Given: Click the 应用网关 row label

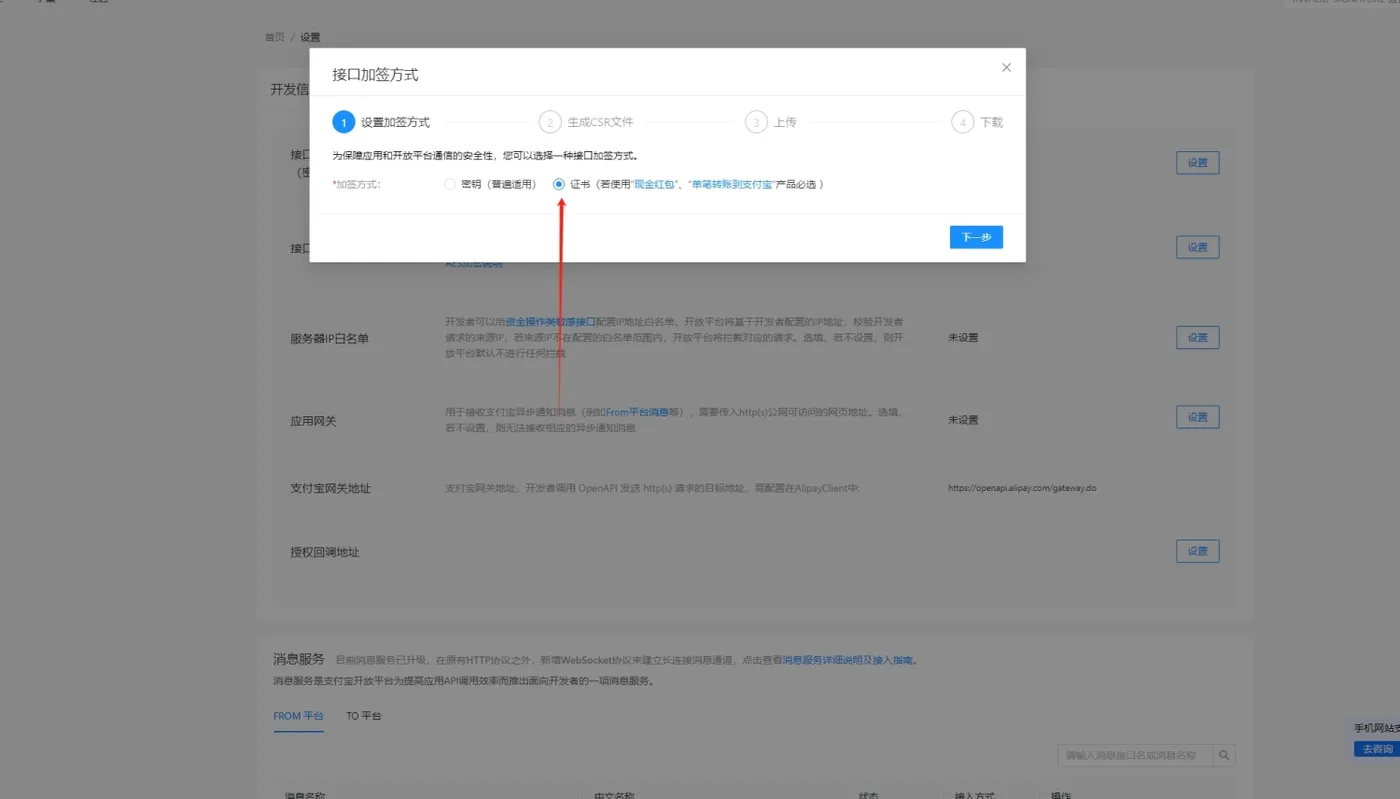Looking at the screenshot, I should (x=313, y=422).
